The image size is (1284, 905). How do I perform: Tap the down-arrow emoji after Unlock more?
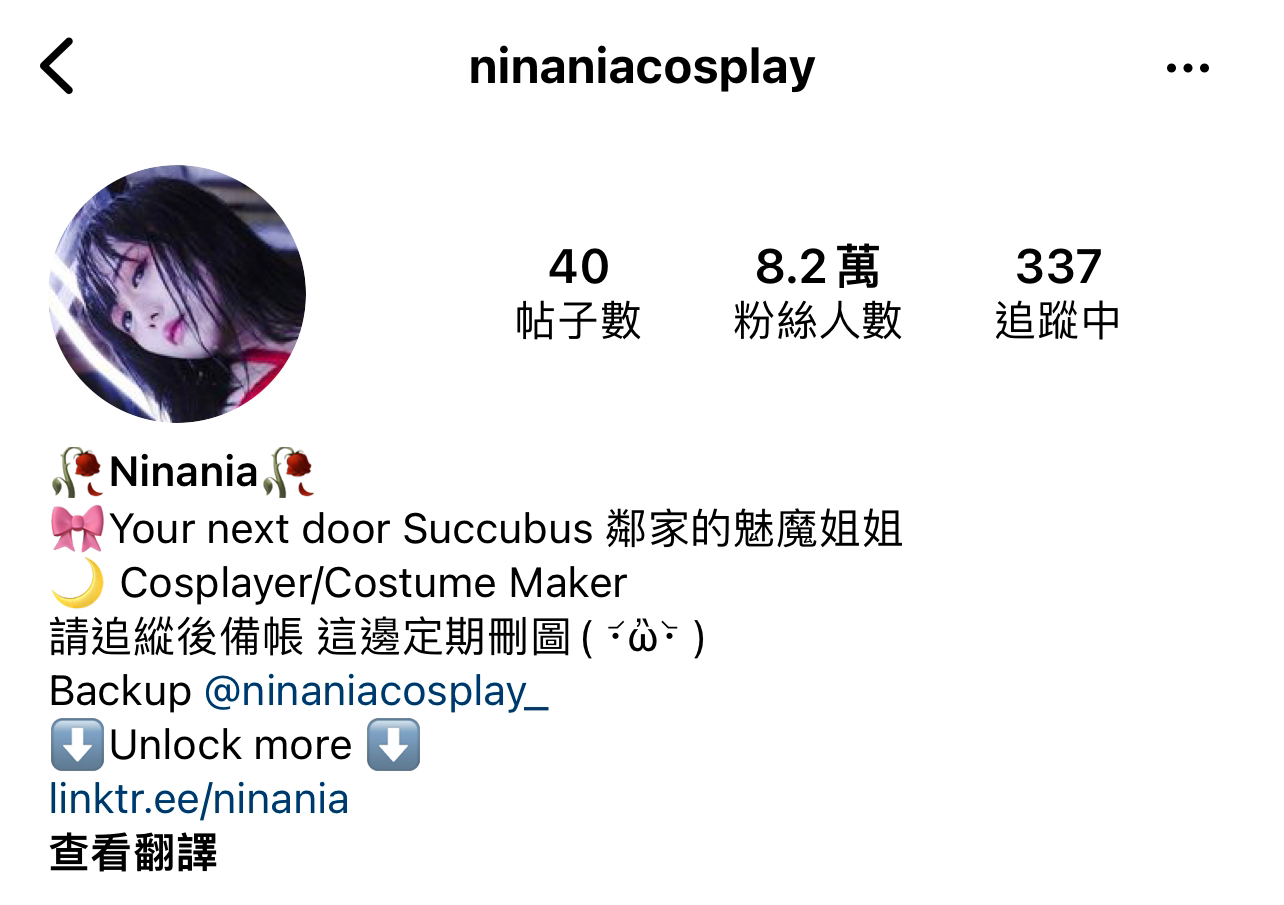pos(393,745)
